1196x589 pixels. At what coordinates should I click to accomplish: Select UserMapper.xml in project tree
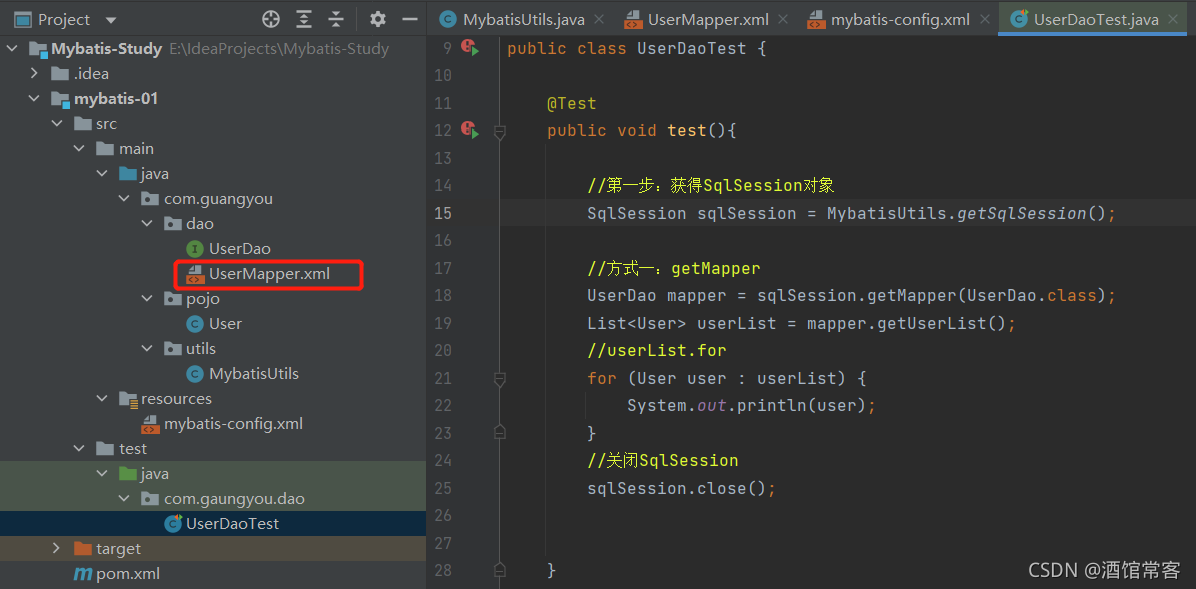tap(269, 274)
